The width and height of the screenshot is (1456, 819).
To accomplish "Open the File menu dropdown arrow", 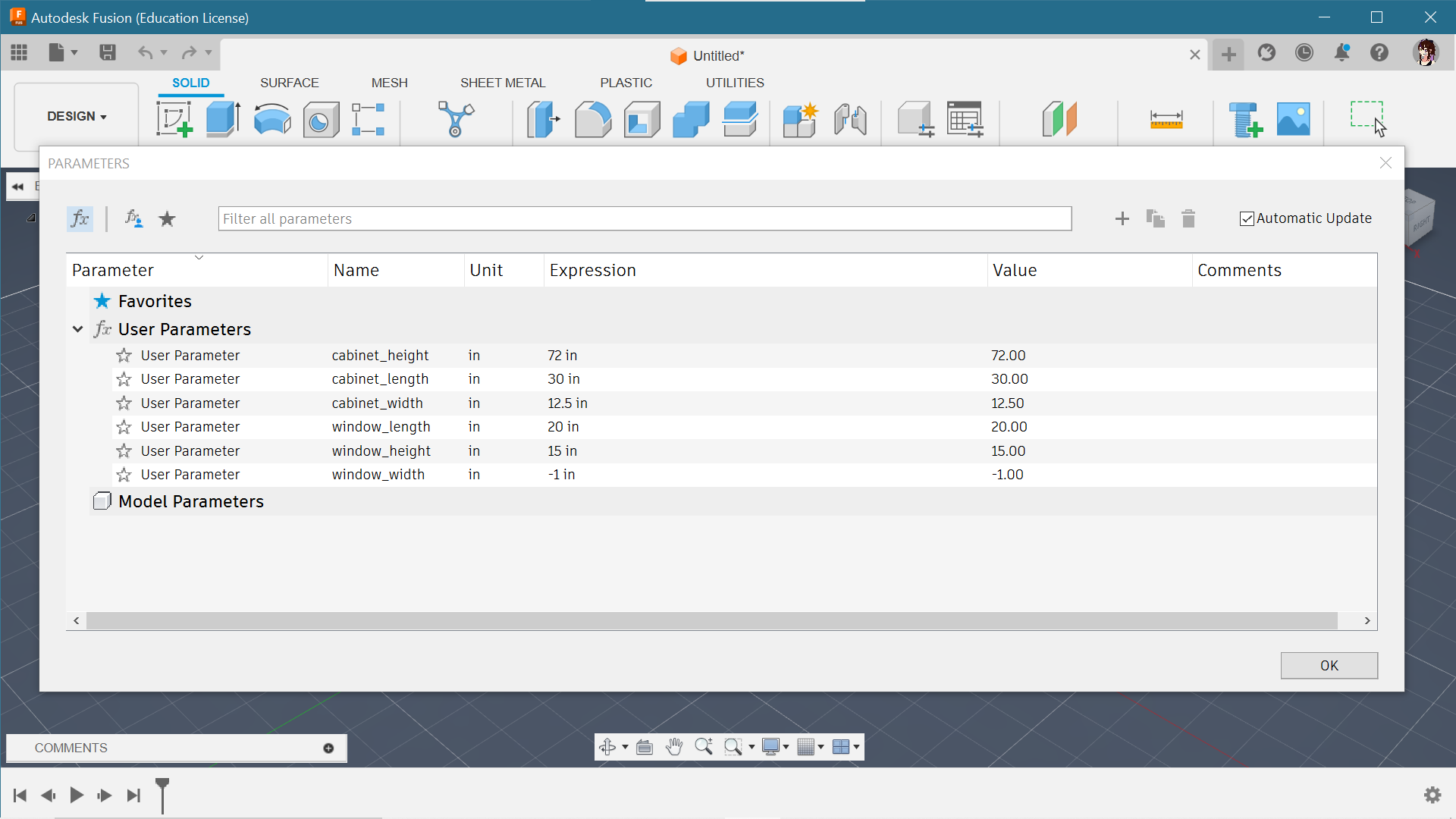I will pos(74,52).
